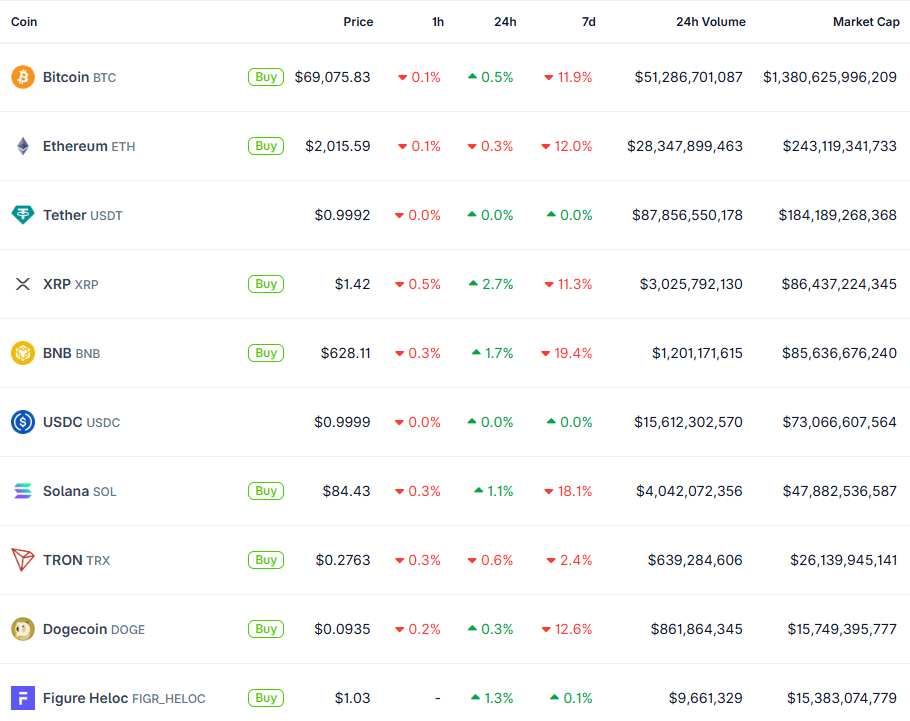Screen dimensions: 910x721
Task: Click the Solana logo icon
Action: [22, 491]
